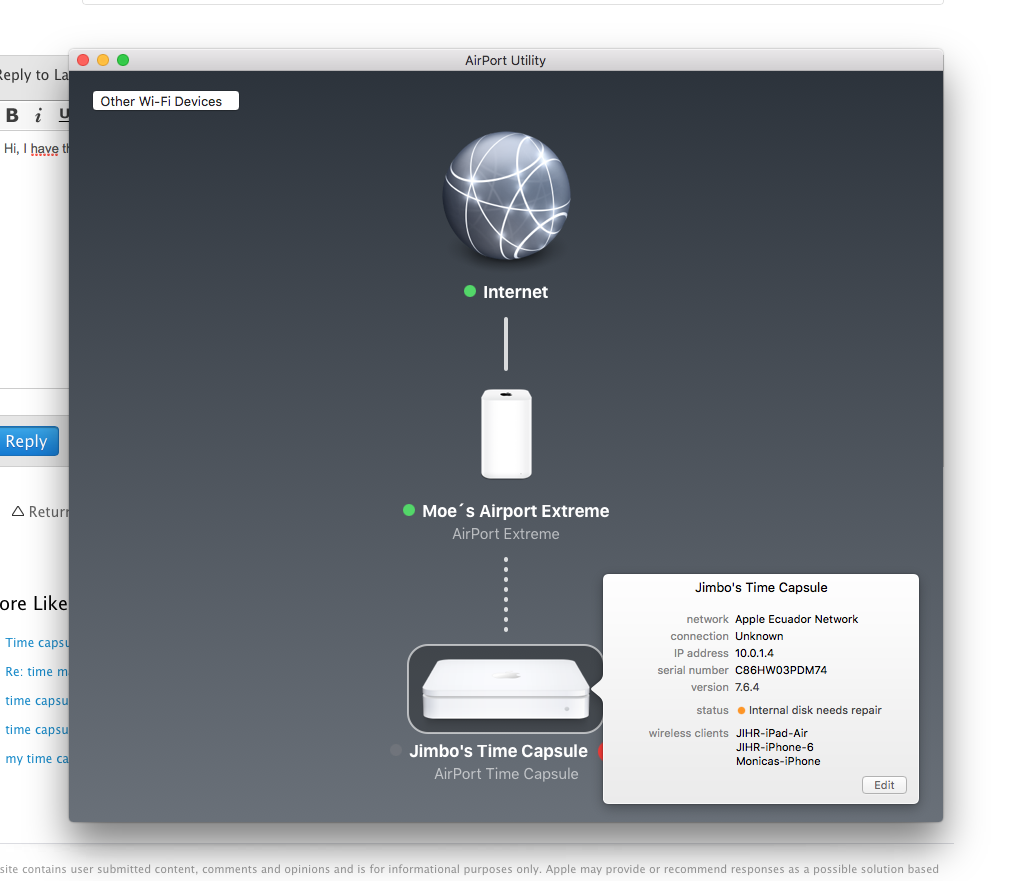Close the AirPort Utility window
The height and width of the screenshot is (881, 1015).
[83, 60]
